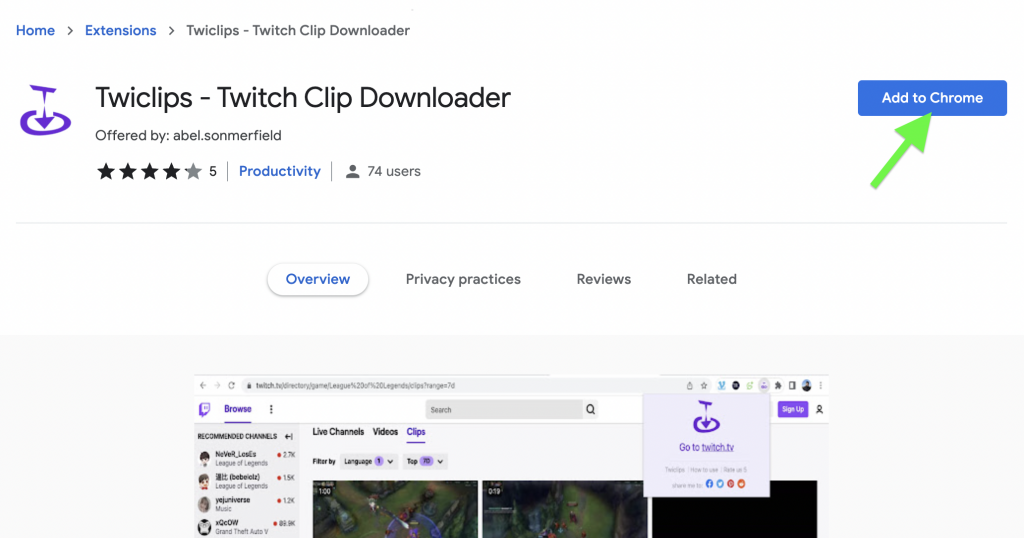Click the 'Twiclips - Twitch Clip Downloader' page heading

pos(303,98)
